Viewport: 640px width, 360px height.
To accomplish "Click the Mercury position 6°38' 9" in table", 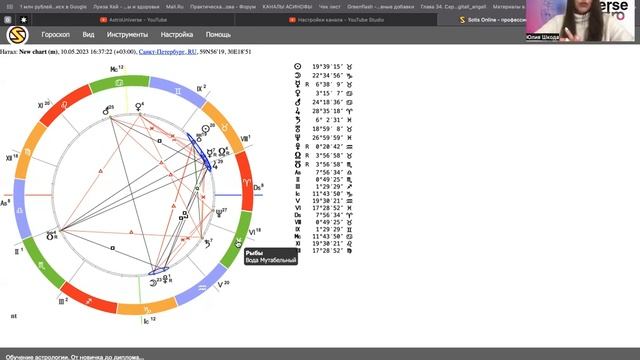I will point(329,84).
